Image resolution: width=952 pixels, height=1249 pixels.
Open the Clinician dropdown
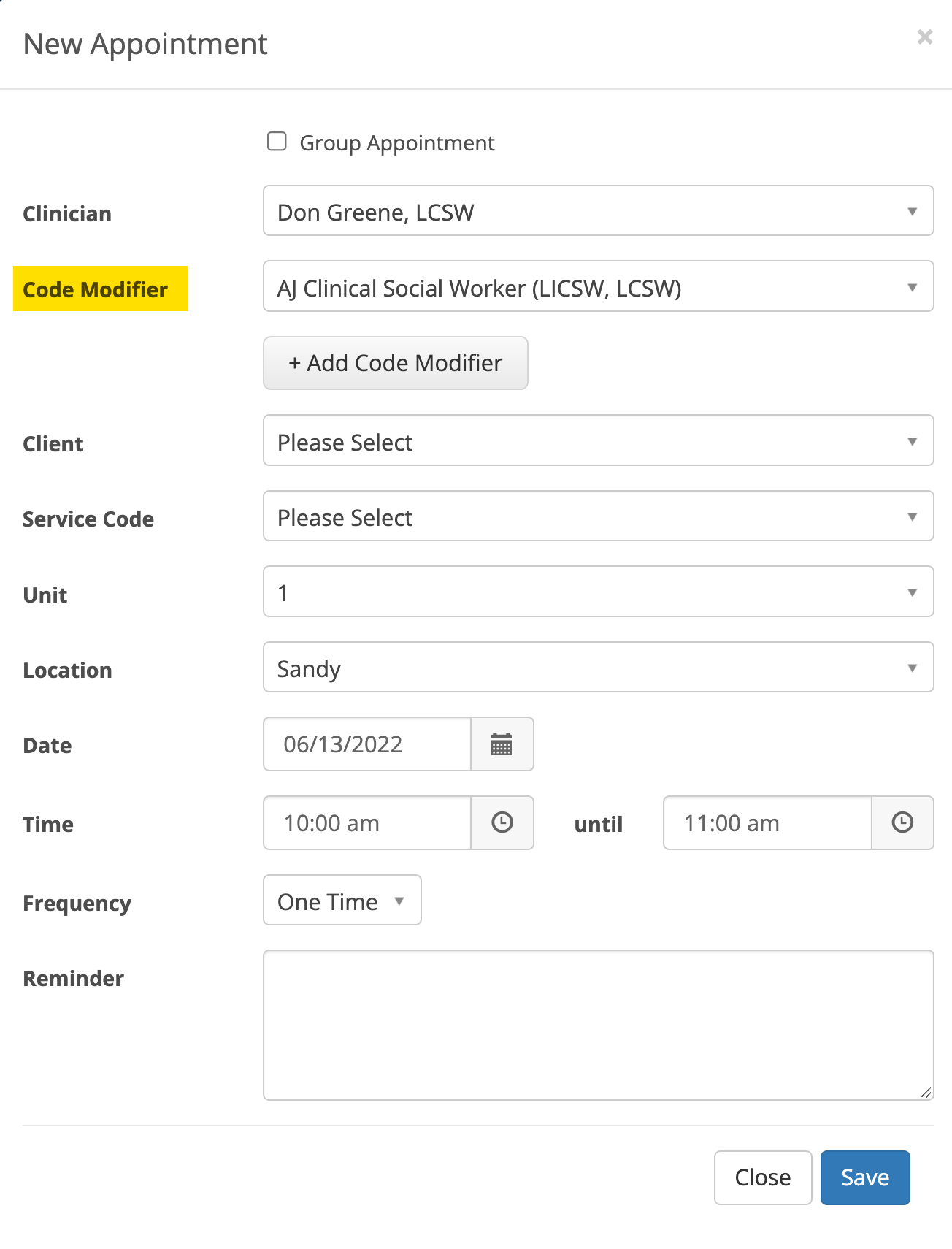click(x=598, y=211)
